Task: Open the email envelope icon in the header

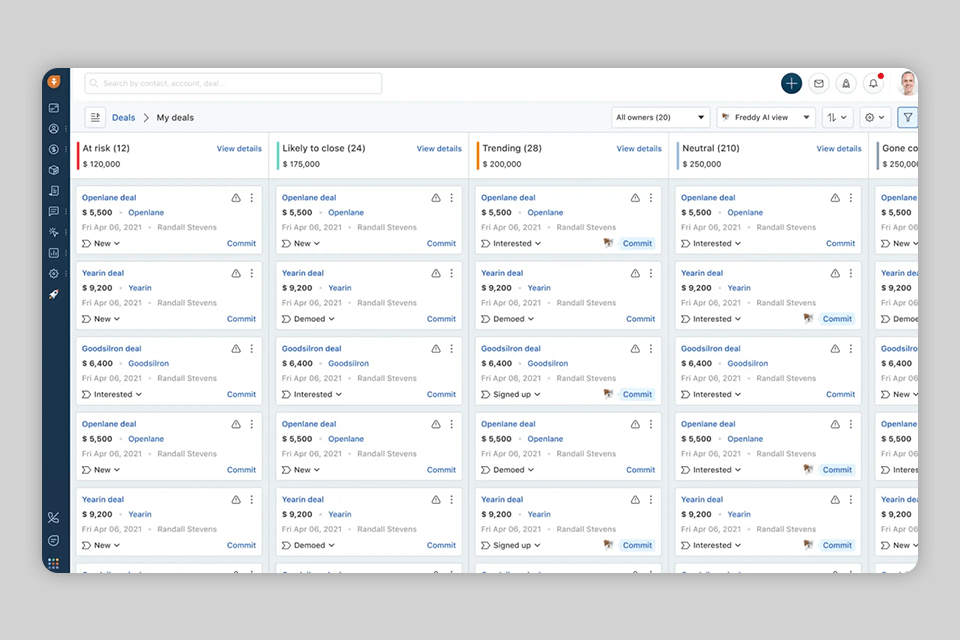Action: [x=819, y=83]
